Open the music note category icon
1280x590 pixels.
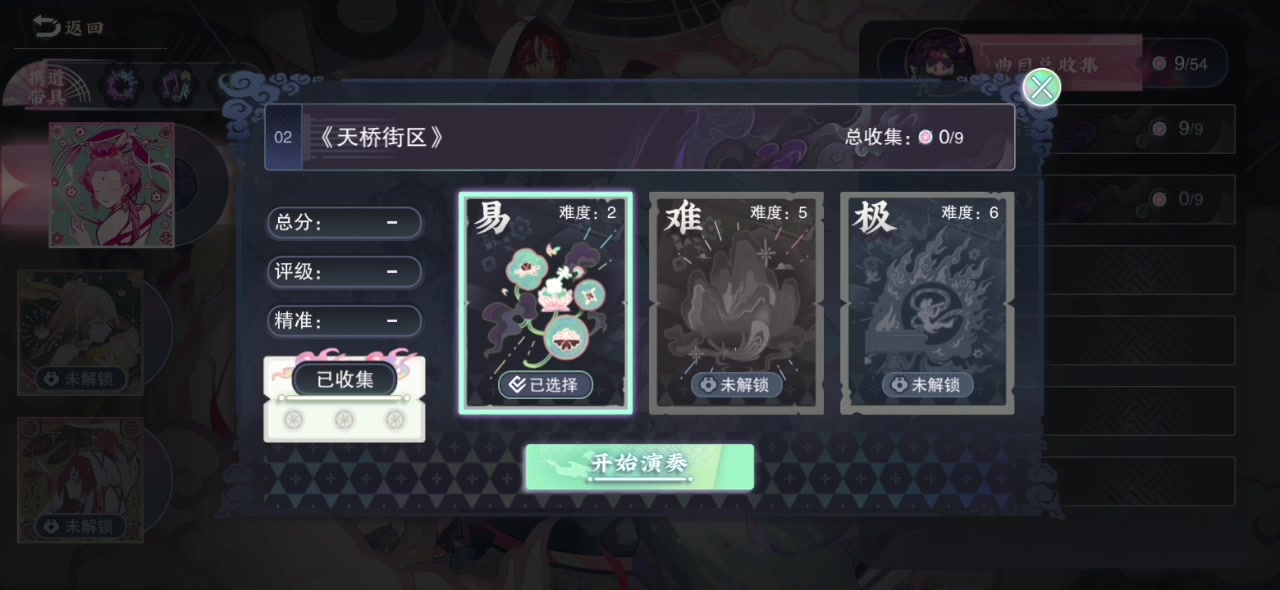pyautogui.click(x=174, y=87)
